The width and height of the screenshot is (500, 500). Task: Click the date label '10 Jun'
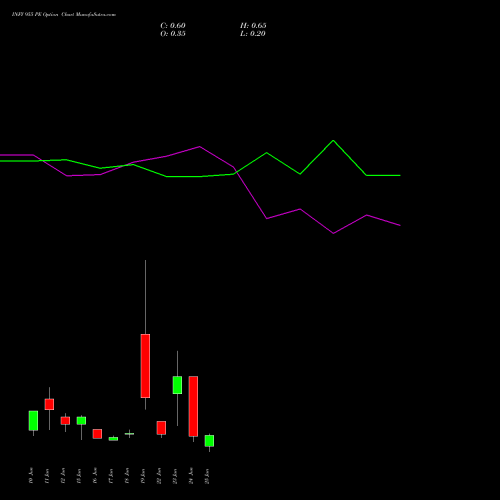pyautogui.click(x=31, y=476)
